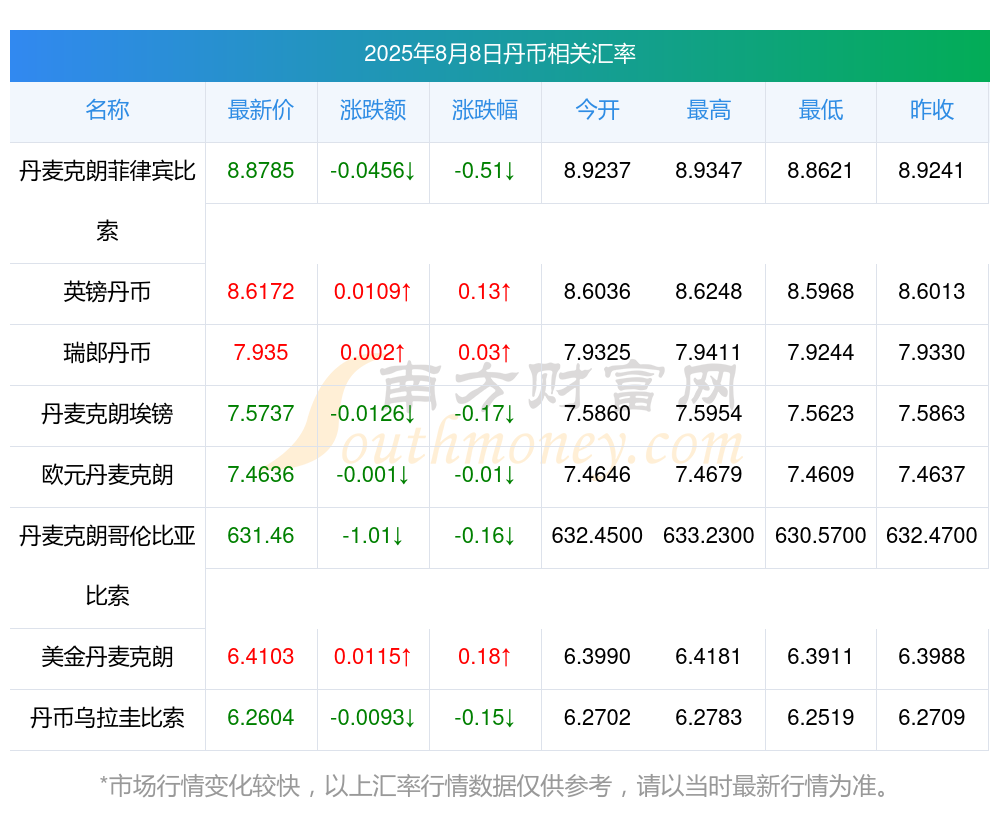
Task: Click the row name 丹麦克朗埃镑
Action: [x=107, y=414]
